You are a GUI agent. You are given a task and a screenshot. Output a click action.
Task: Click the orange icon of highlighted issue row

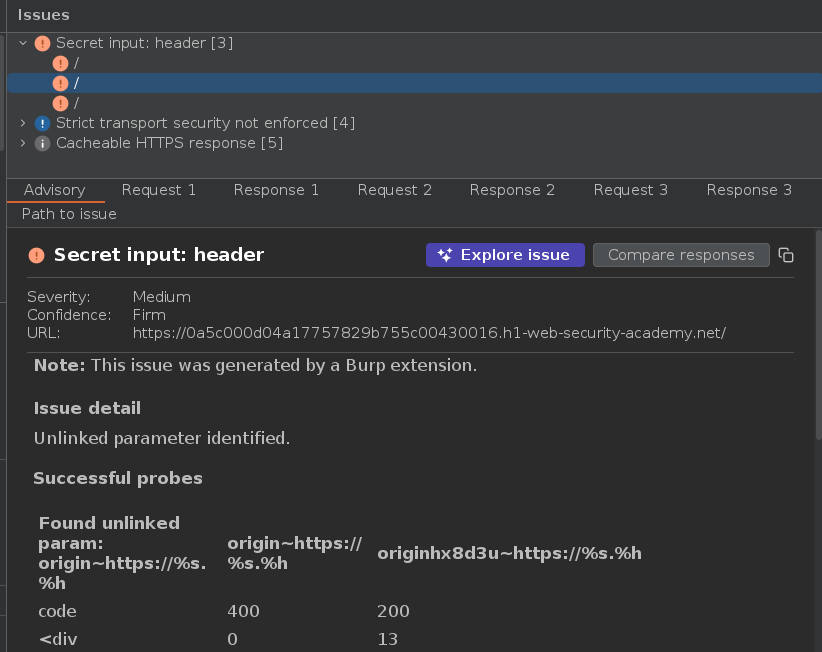(x=61, y=83)
